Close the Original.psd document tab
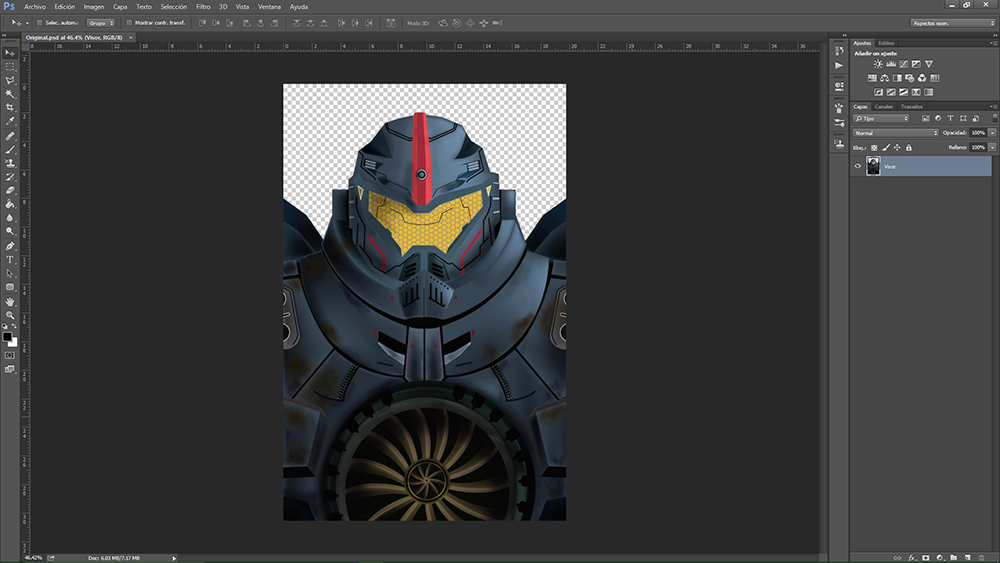The height and width of the screenshot is (563, 1000). pos(131,38)
